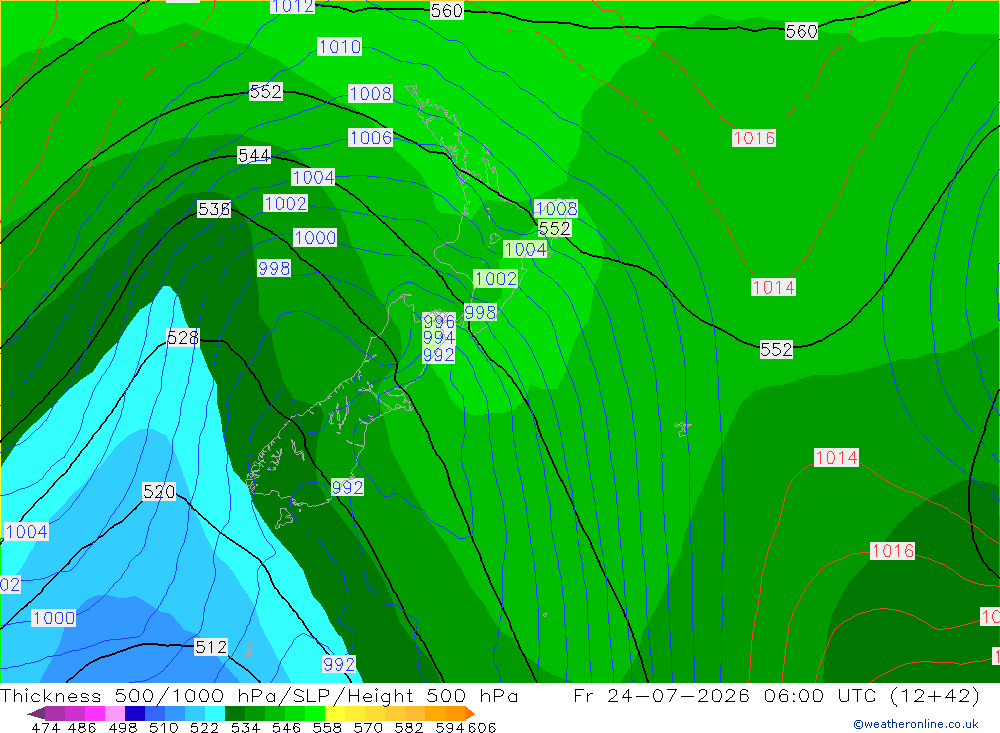The width and height of the screenshot is (1000, 733).
Task: Click the '512' height contour label
Action: click(x=211, y=647)
